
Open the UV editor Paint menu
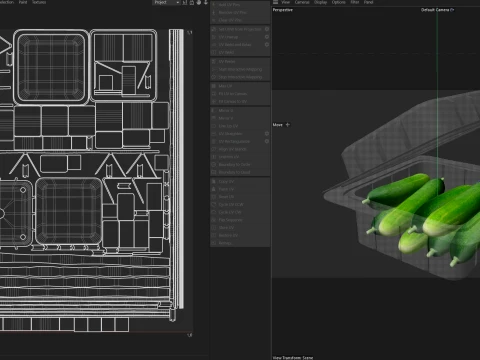click(23, 2)
